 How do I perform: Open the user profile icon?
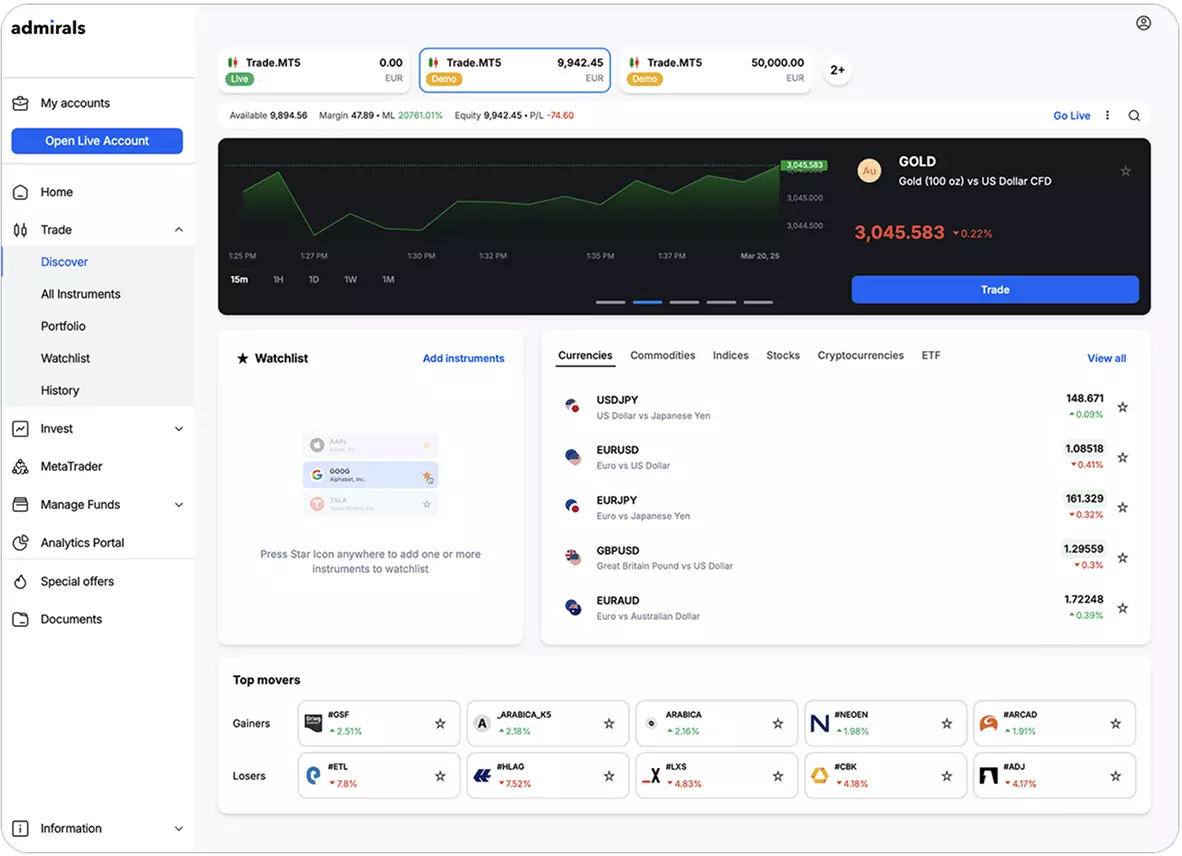(x=1143, y=23)
